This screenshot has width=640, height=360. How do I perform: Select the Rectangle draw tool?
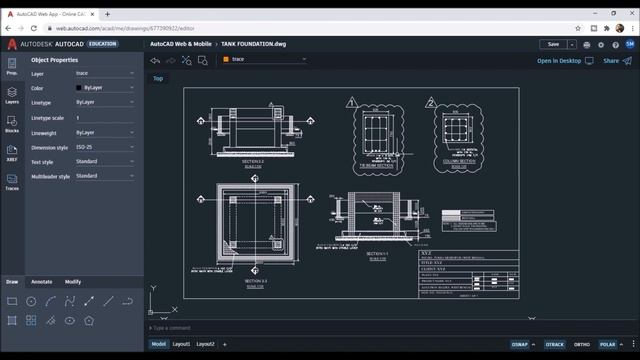tap(12, 302)
